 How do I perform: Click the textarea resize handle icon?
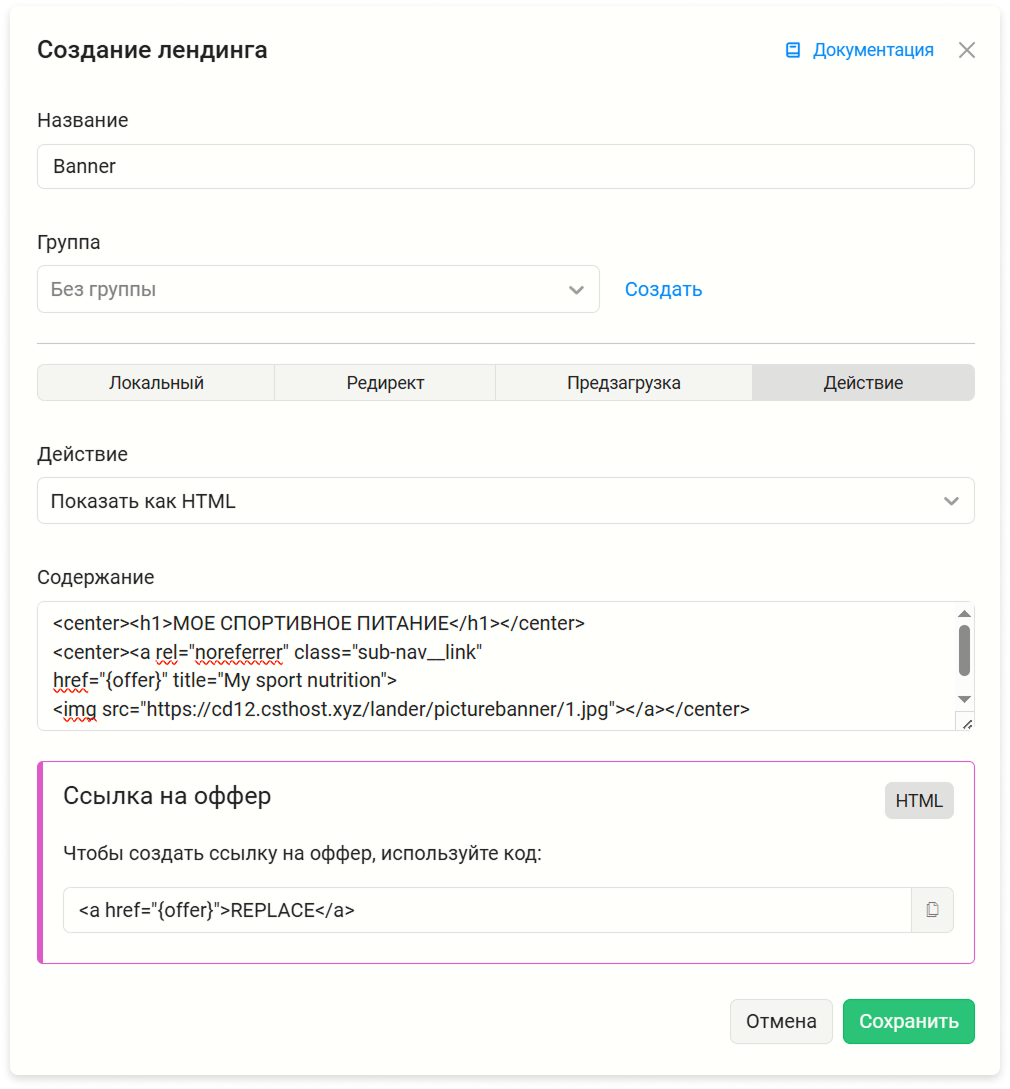click(966, 722)
